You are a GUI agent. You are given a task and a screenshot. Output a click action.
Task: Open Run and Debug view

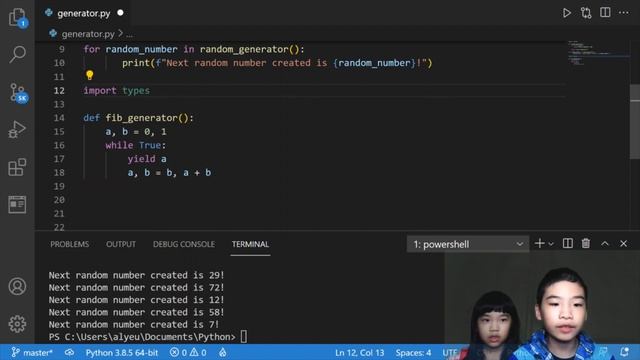(17, 129)
